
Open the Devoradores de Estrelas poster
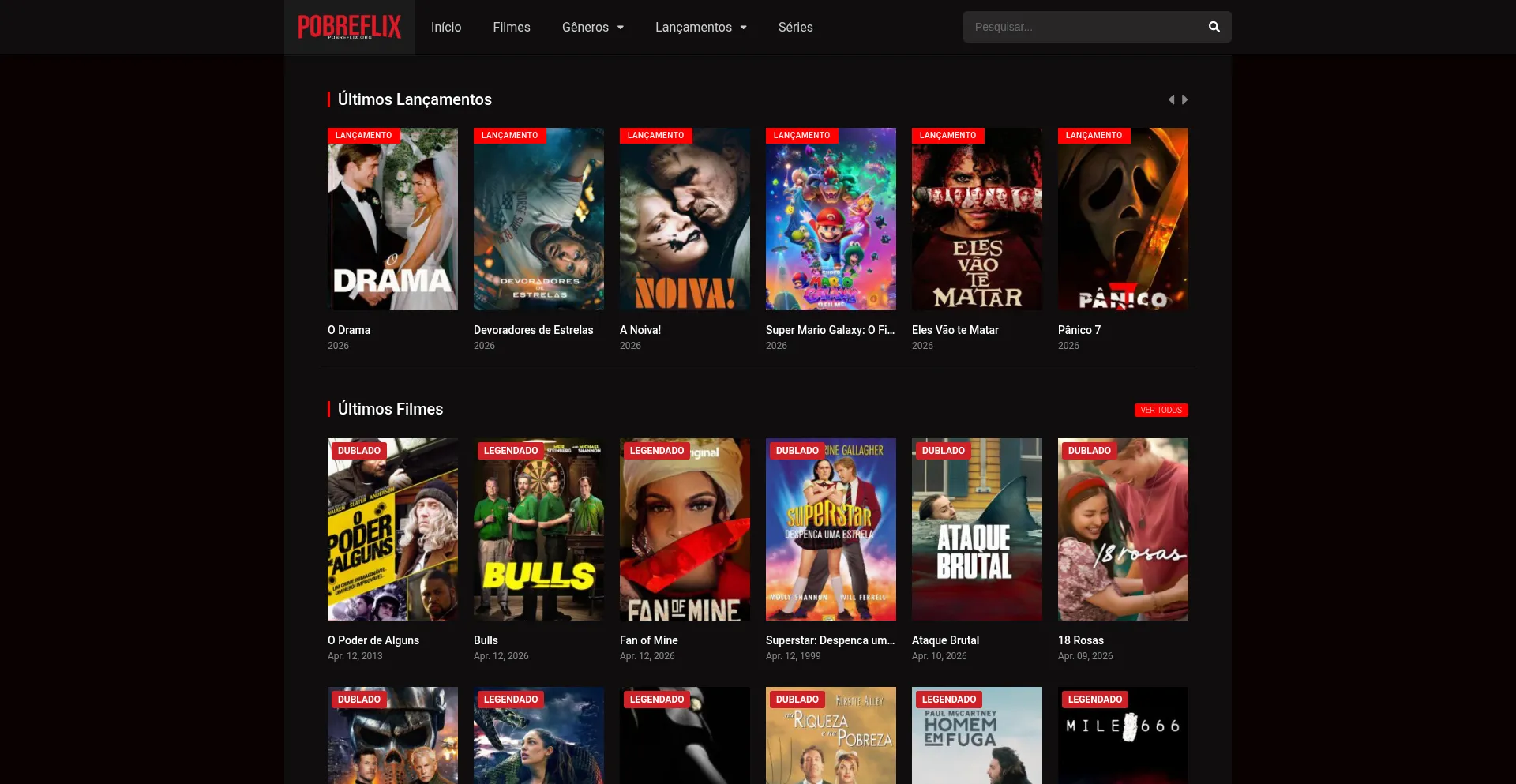pyautogui.click(x=538, y=219)
